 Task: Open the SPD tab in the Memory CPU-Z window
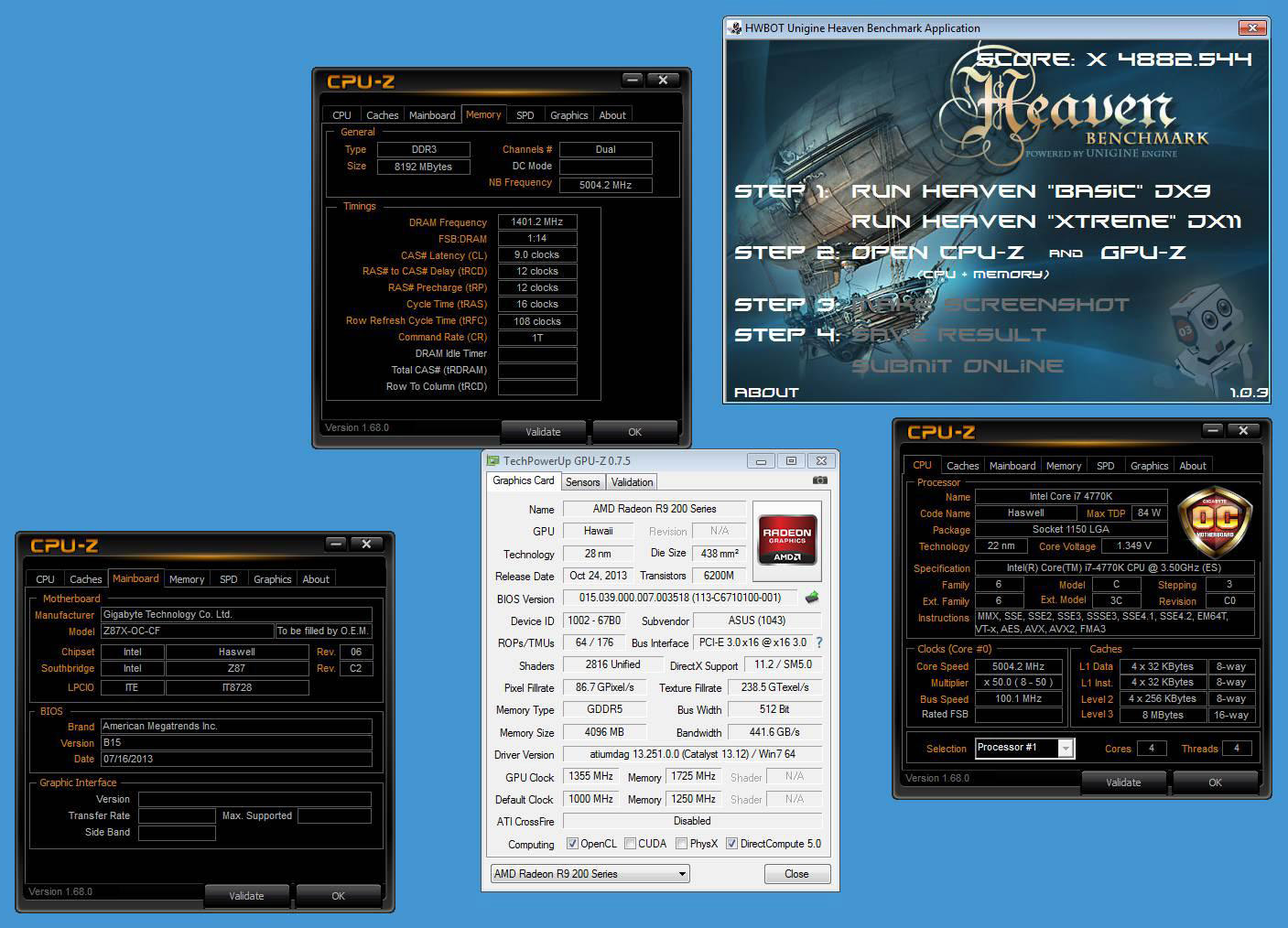525,115
